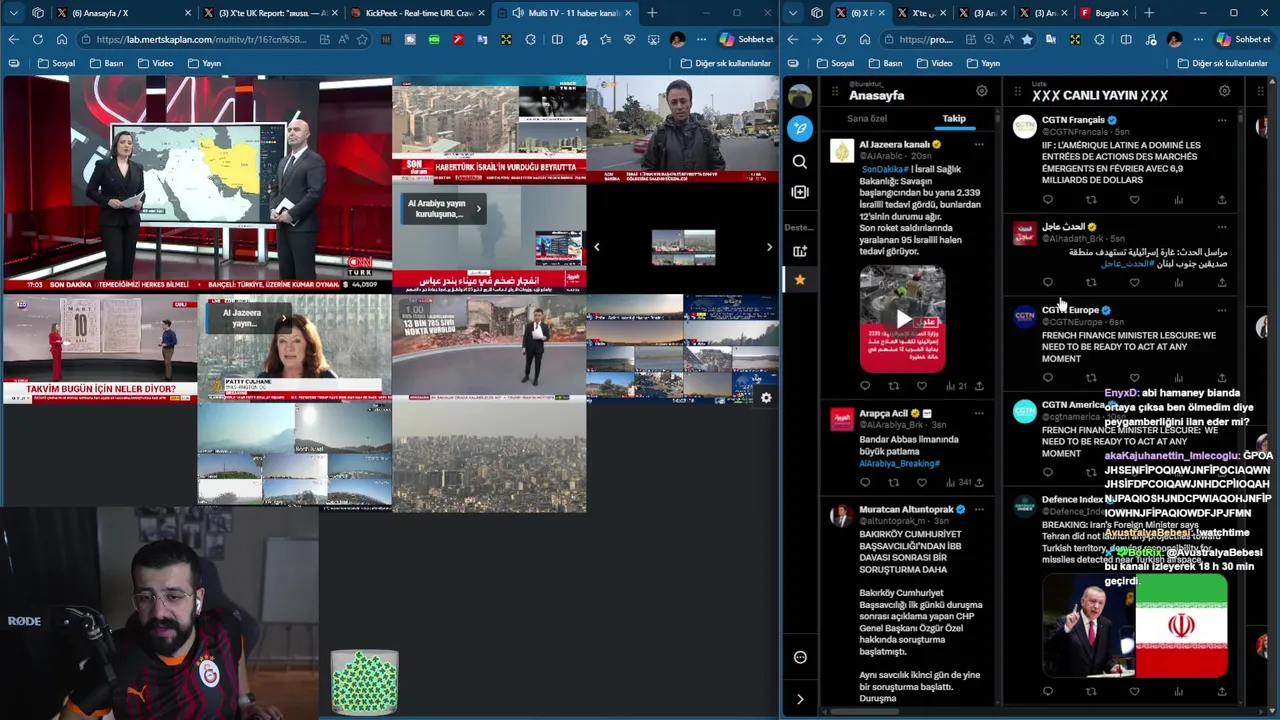Click the smiley circle icon in X Pro sidebar
The width and height of the screenshot is (1280, 720).
(x=800, y=657)
